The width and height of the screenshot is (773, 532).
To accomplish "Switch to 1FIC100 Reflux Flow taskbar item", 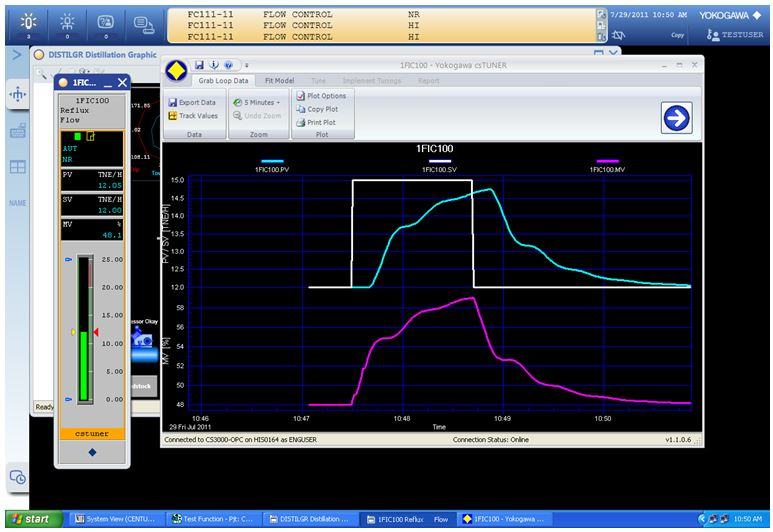I will [408, 519].
